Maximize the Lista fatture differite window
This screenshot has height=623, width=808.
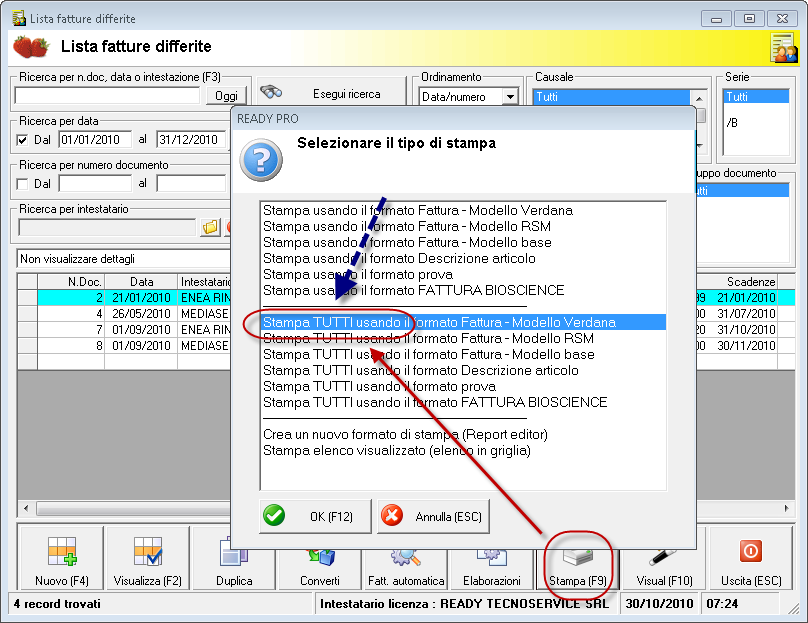pyautogui.click(x=749, y=19)
